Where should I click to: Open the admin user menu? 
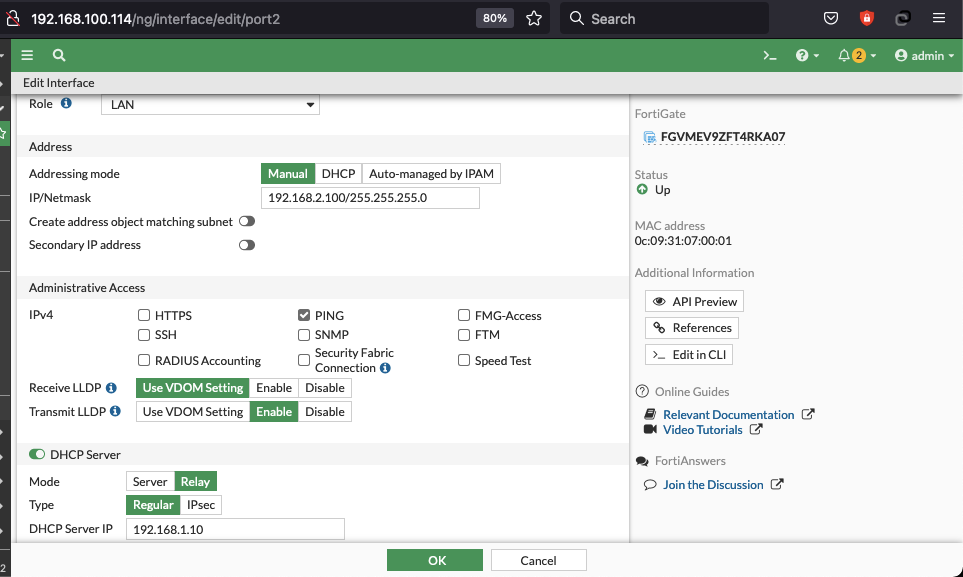(x=924, y=55)
